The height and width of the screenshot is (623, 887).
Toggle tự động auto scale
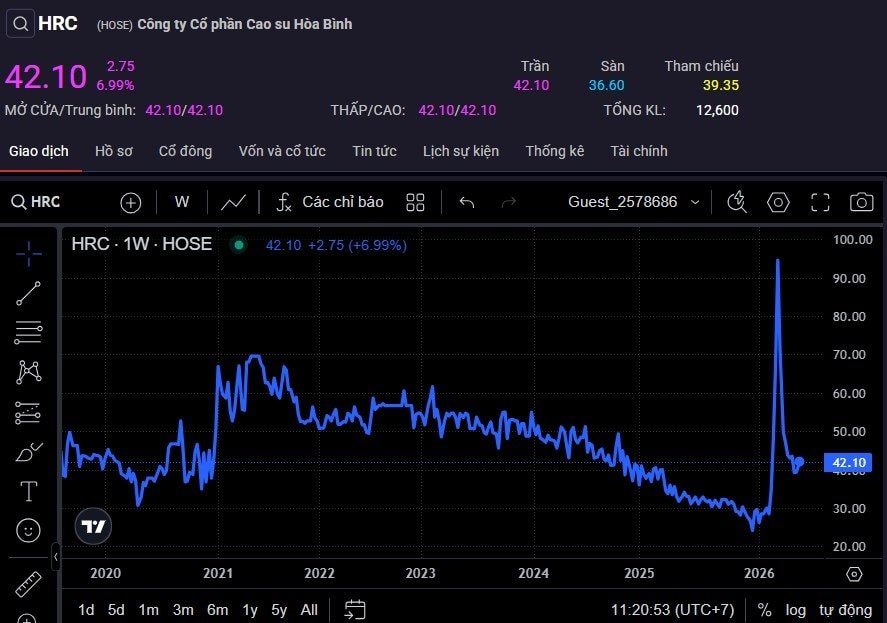(845, 609)
